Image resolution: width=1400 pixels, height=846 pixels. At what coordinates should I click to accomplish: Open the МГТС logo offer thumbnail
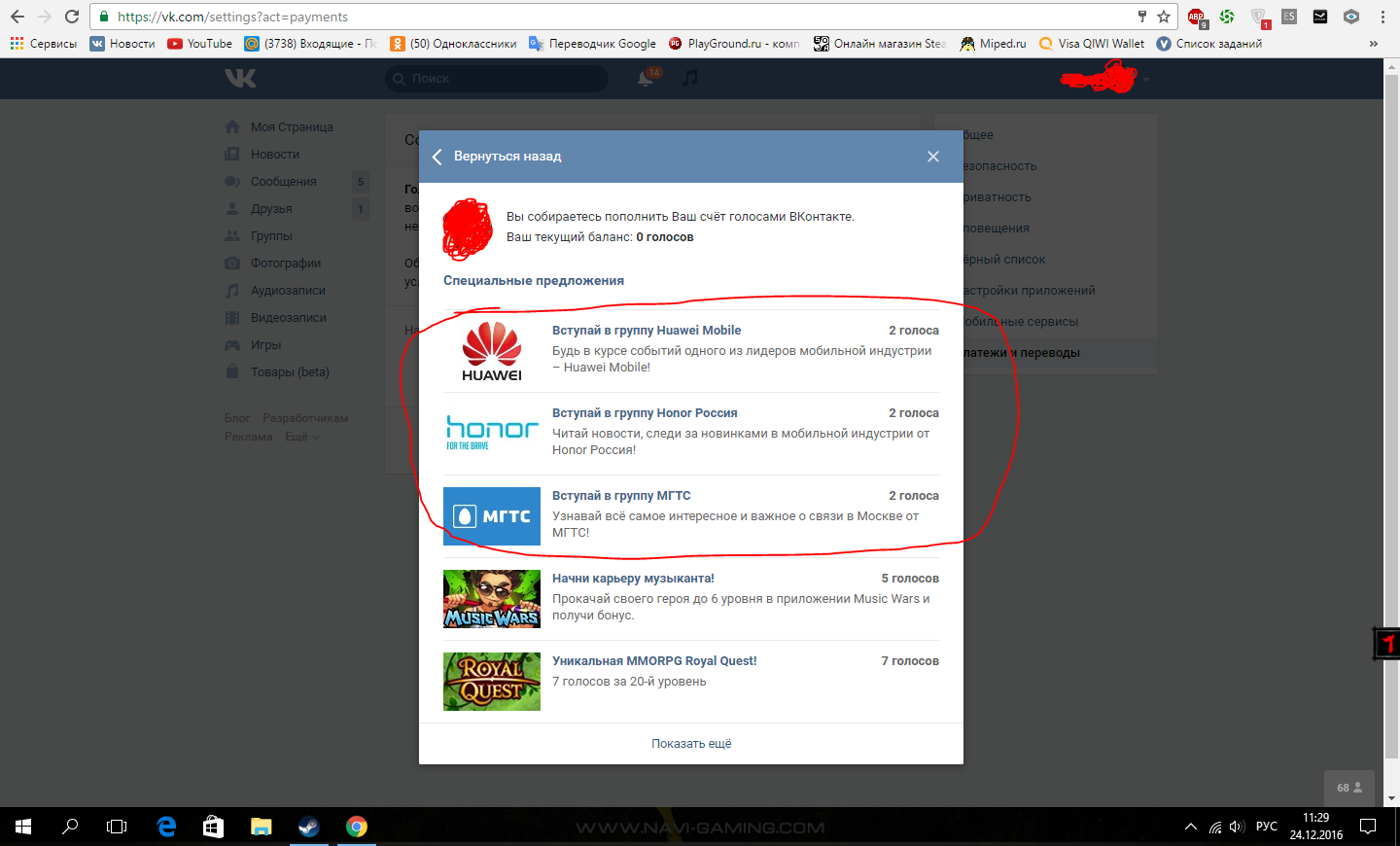click(x=492, y=516)
